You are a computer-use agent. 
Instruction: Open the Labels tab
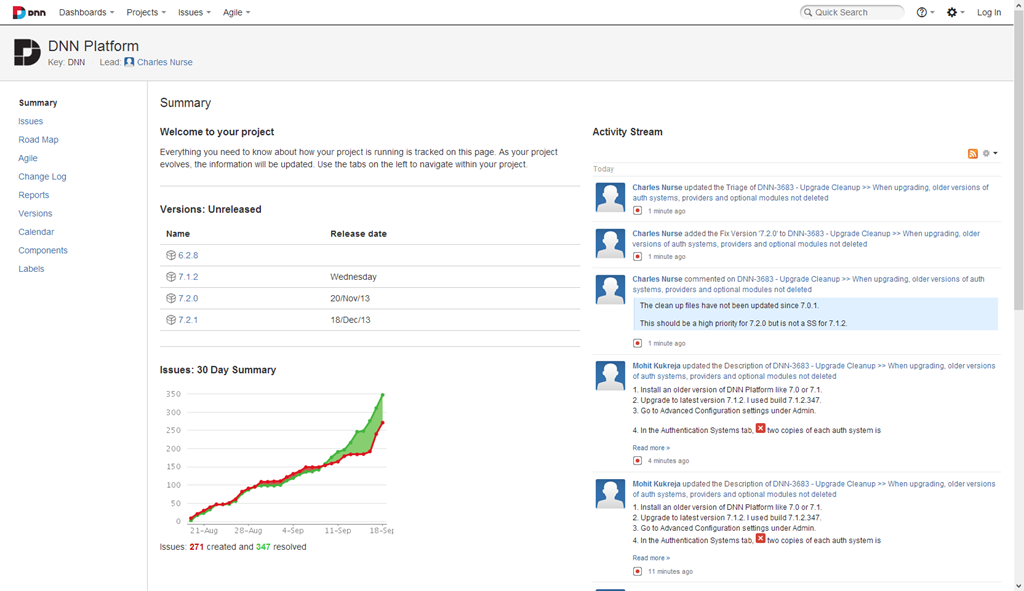31,269
